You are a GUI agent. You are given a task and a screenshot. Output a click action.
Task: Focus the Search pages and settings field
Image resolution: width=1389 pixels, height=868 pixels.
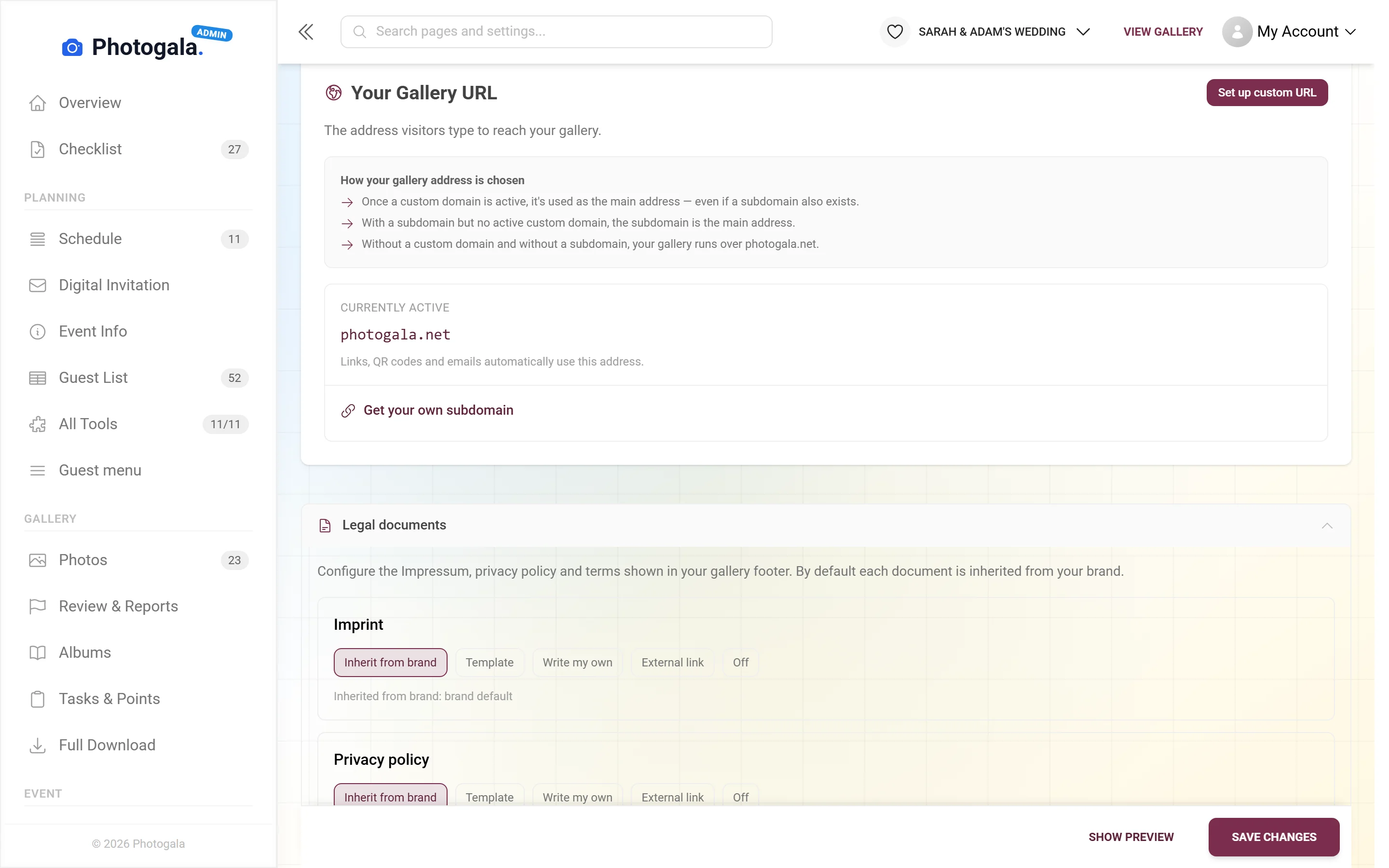556,31
